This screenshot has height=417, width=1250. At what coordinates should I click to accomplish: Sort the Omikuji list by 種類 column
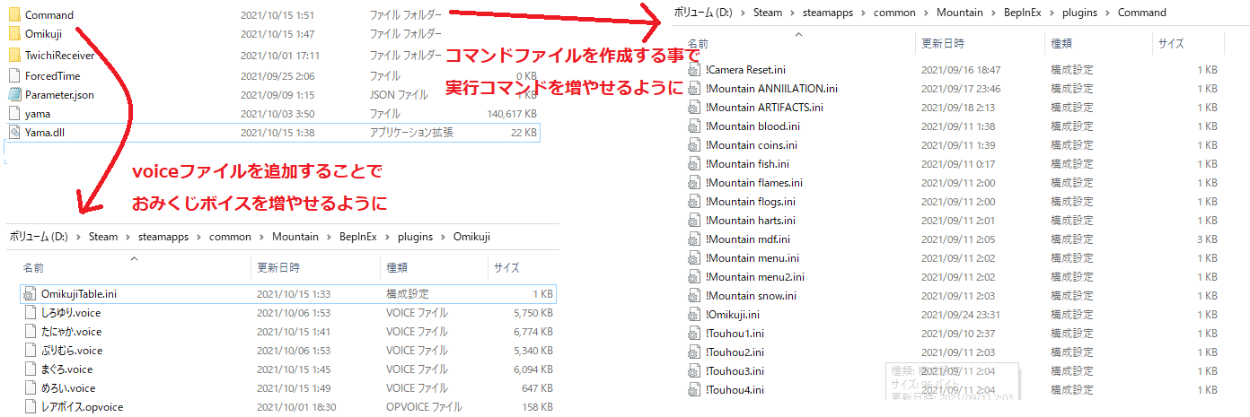point(397,268)
